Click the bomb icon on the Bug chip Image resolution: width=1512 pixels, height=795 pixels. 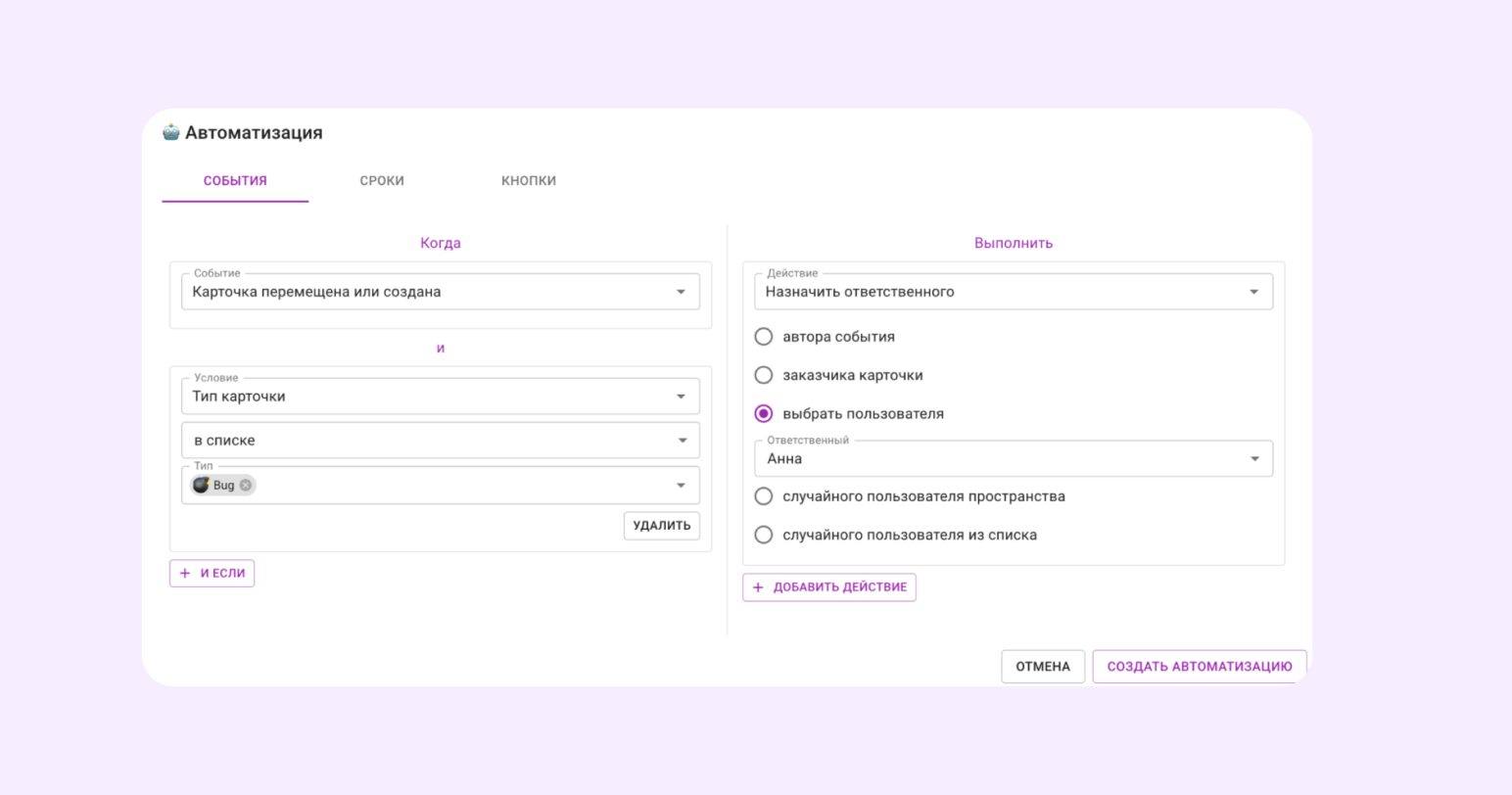(202, 486)
